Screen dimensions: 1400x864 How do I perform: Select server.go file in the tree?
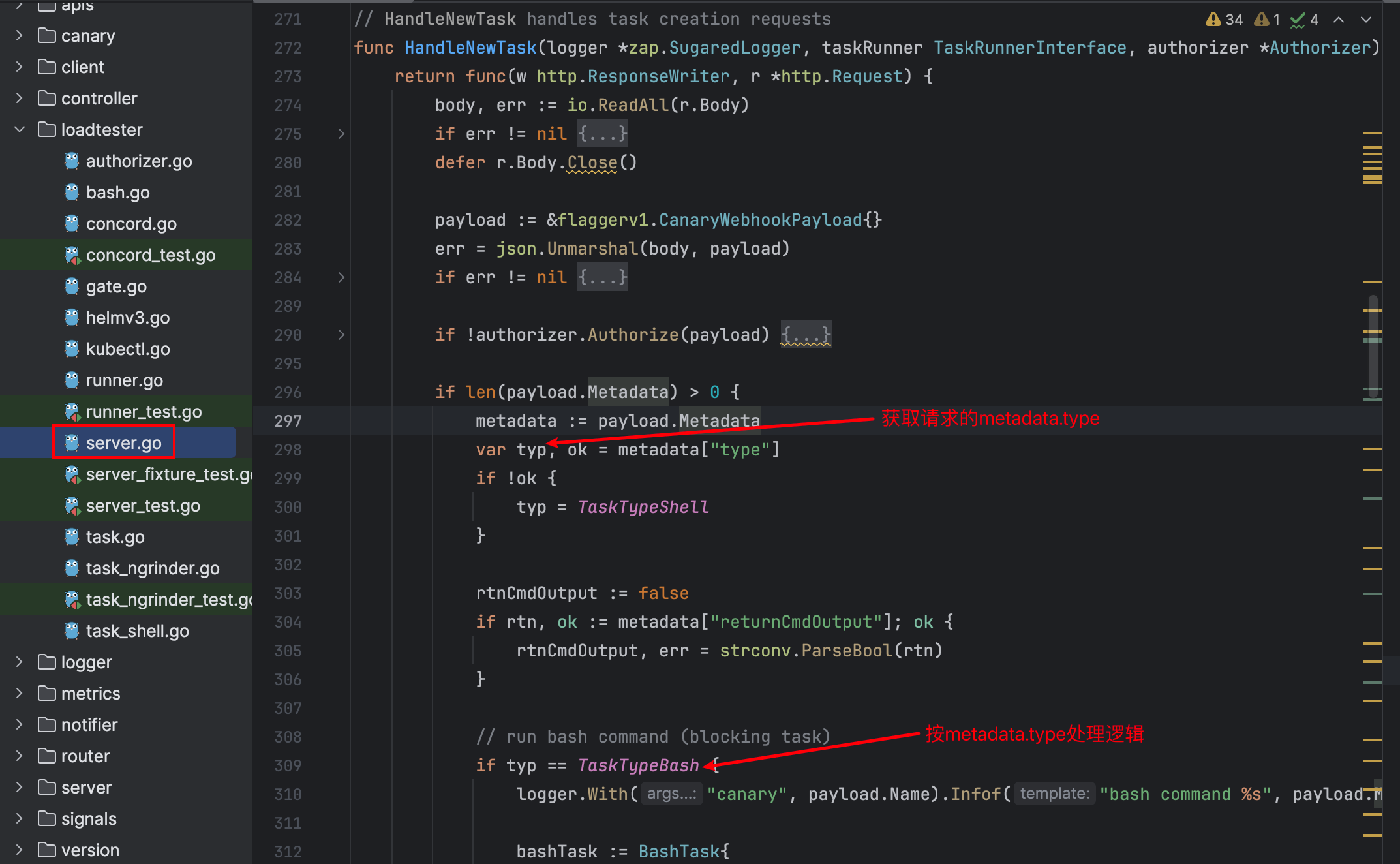pyautogui.click(x=123, y=443)
